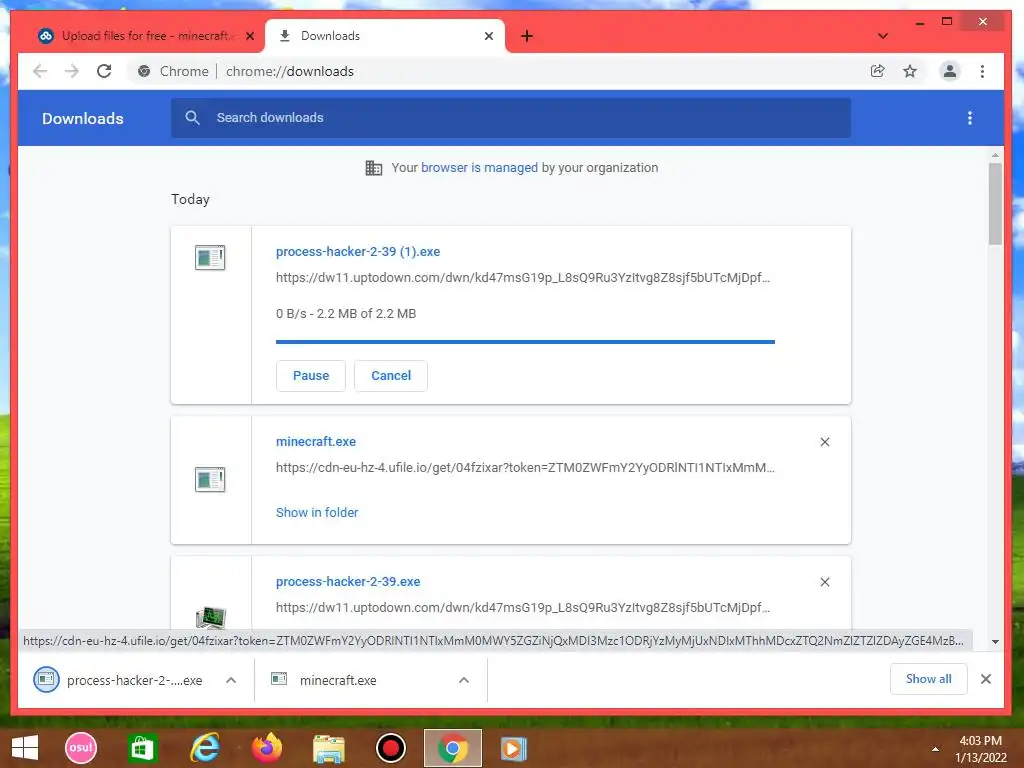Click Show in folder for minecraft.exe

[x=317, y=513]
